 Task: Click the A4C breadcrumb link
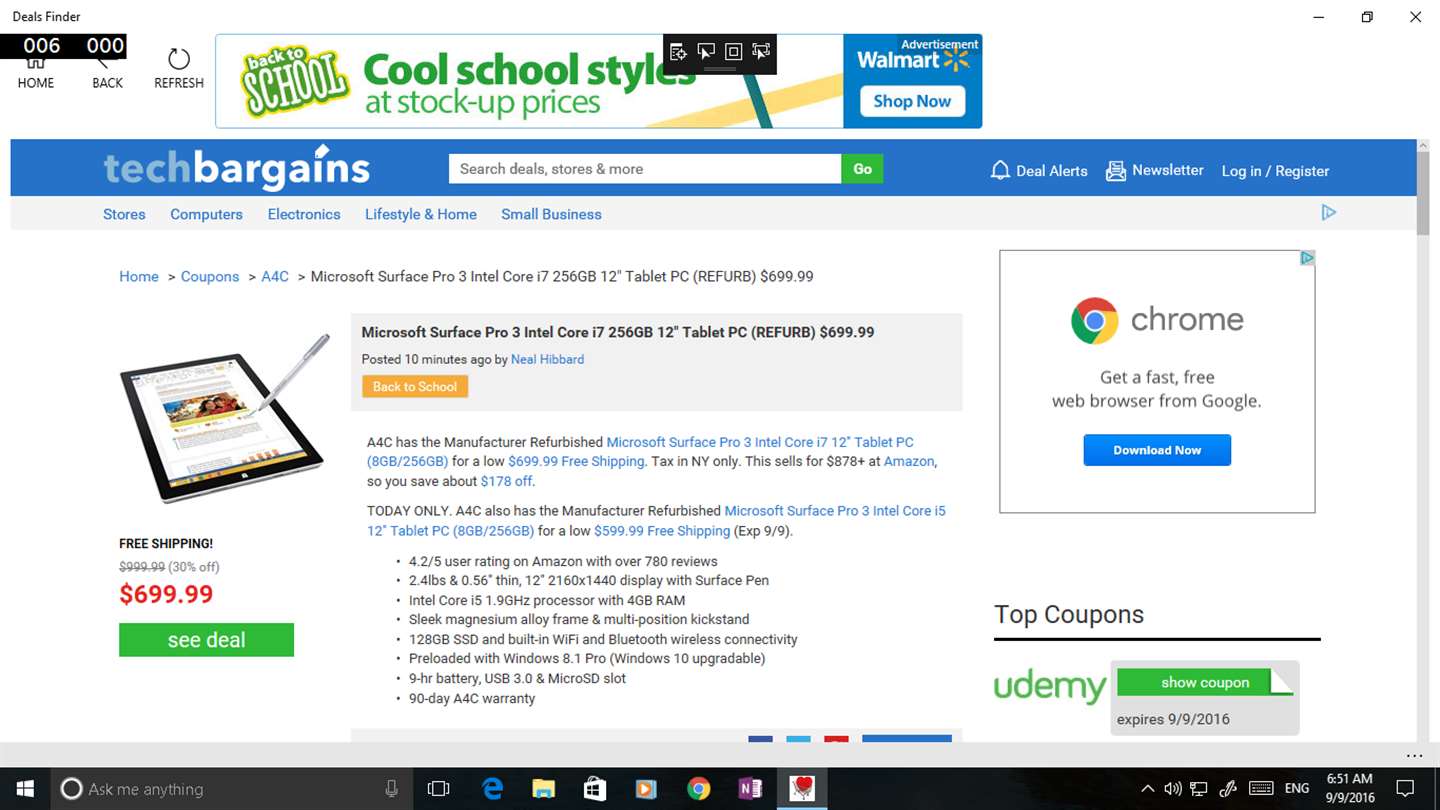(x=275, y=276)
